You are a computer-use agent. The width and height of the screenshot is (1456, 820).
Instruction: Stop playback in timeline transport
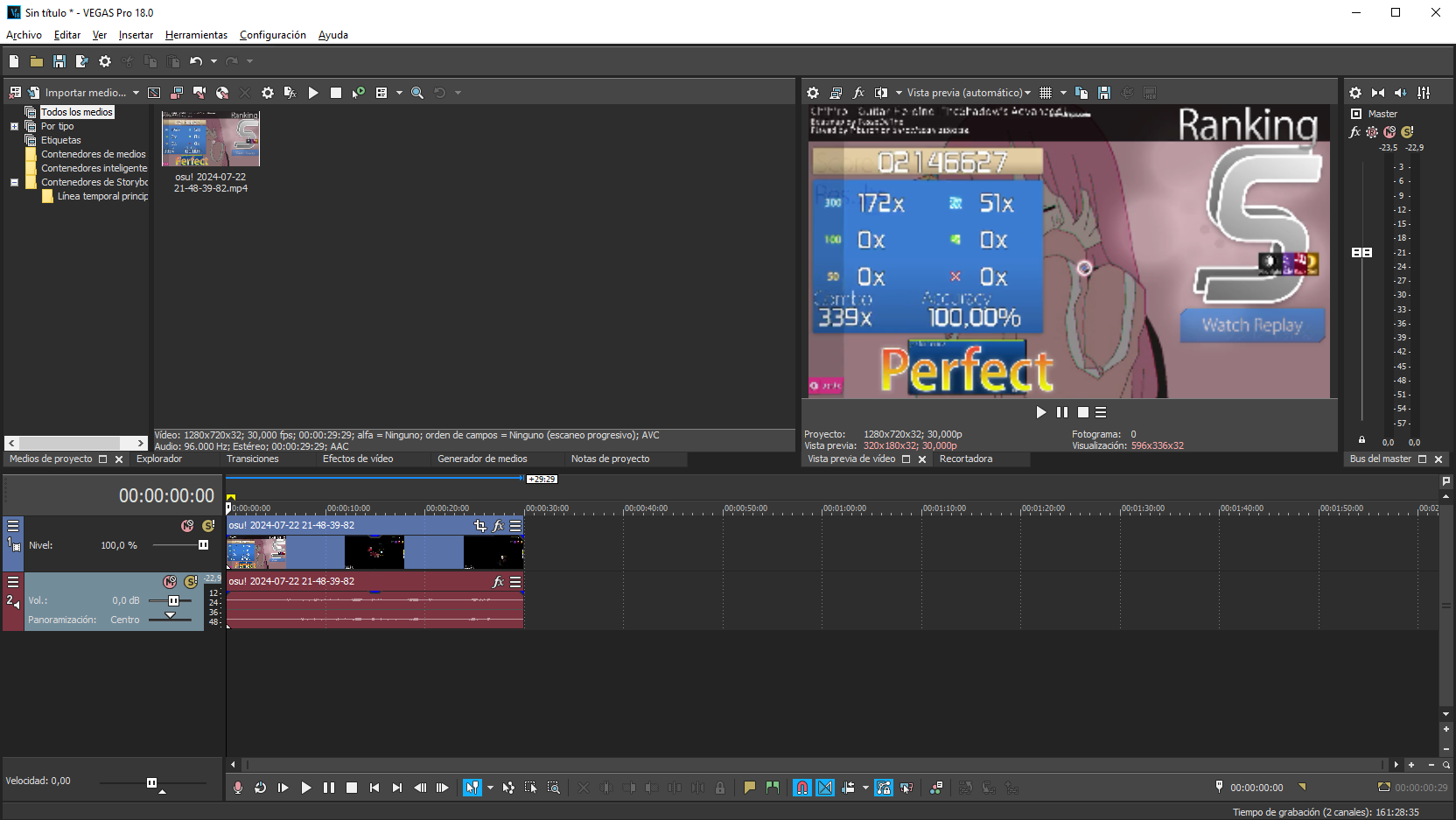coord(352,788)
